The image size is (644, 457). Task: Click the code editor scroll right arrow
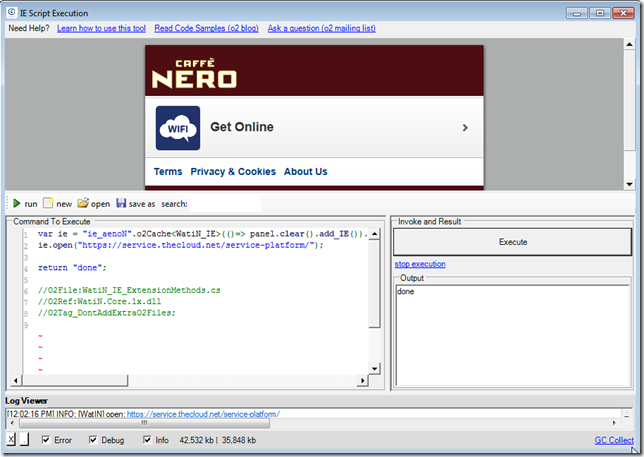point(362,382)
